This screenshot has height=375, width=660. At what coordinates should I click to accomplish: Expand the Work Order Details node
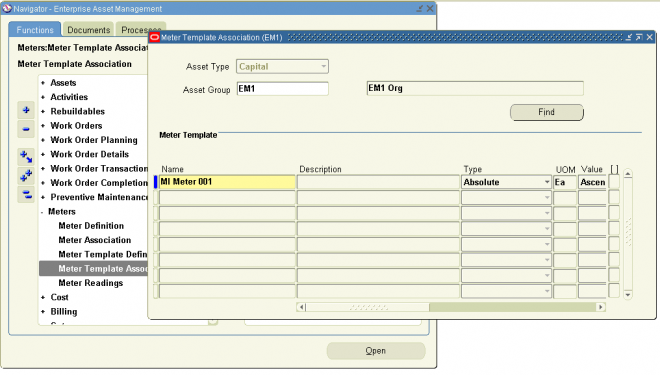(43, 154)
